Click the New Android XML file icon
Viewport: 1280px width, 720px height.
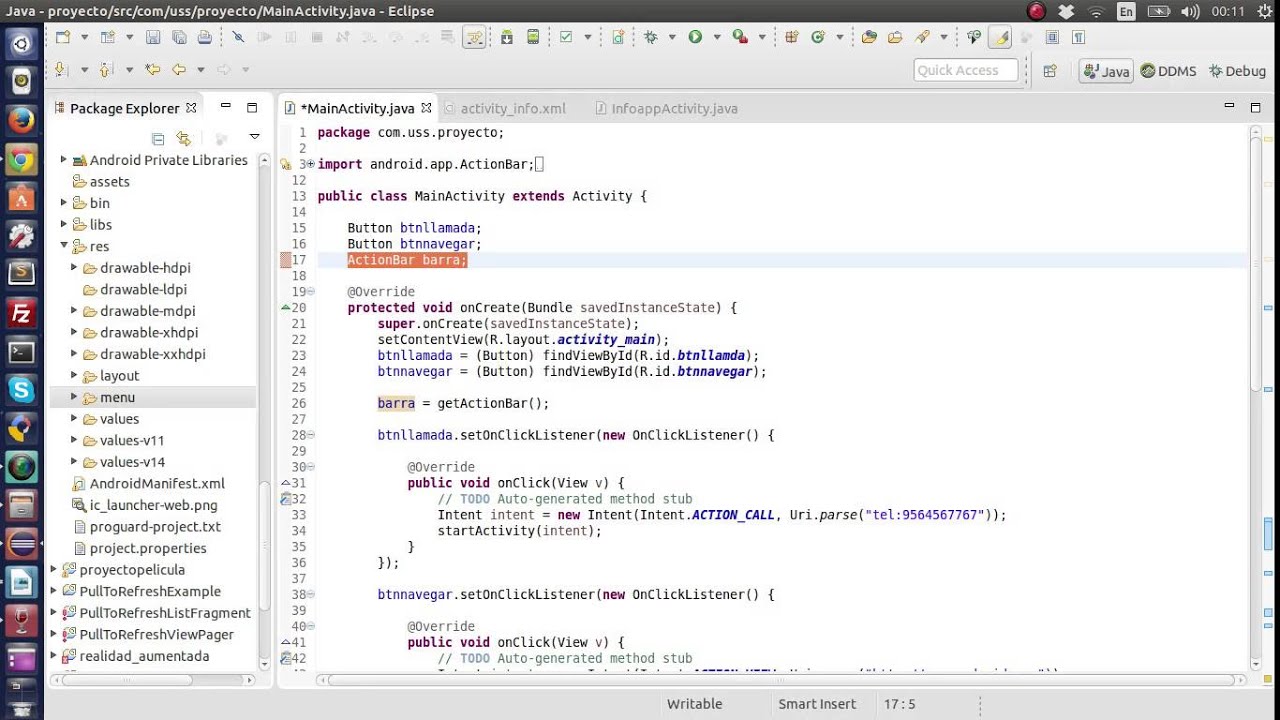click(x=618, y=37)
